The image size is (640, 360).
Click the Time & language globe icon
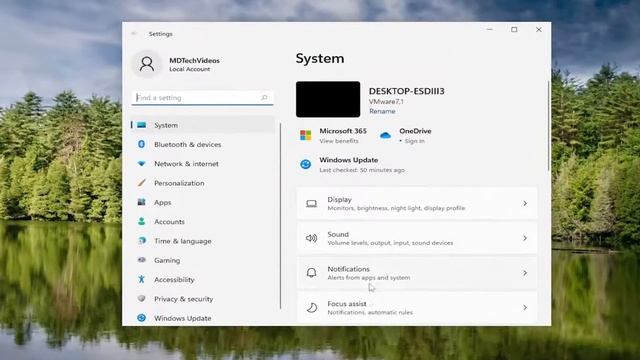click(x=142, y=241)
